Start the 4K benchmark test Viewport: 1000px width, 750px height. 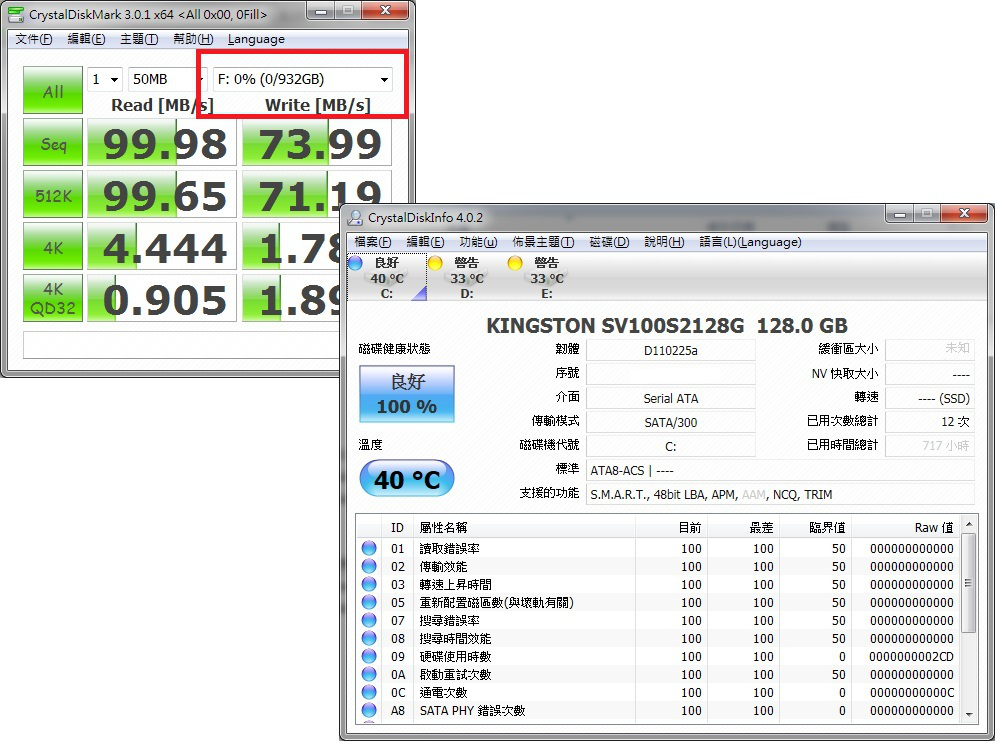53,246
